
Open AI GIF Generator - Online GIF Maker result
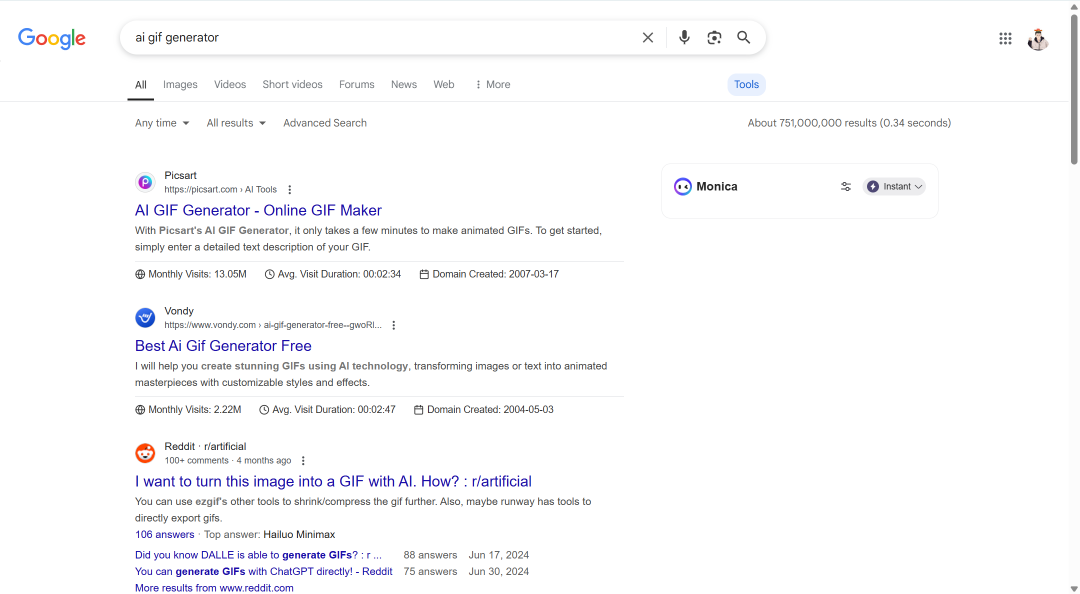(258, 210)
